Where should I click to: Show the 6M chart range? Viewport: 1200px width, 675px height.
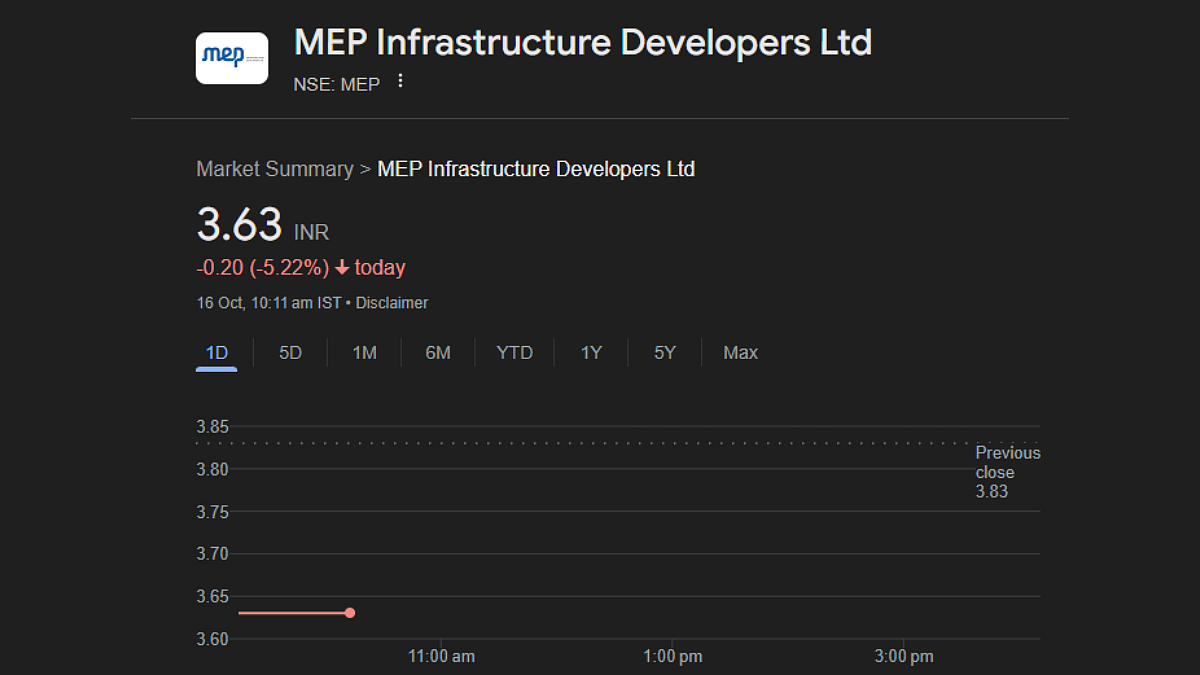(438, 353)
